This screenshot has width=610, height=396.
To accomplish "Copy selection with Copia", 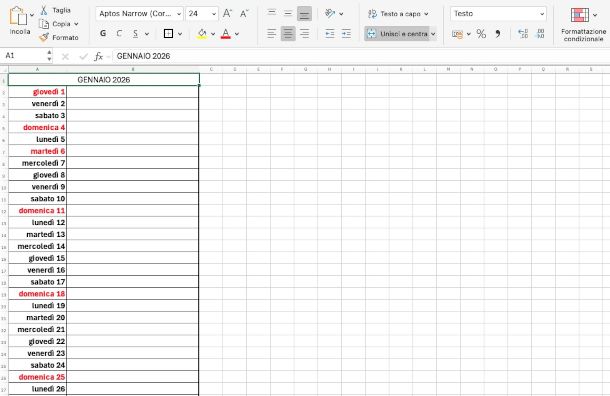I will tap(55, 24).
